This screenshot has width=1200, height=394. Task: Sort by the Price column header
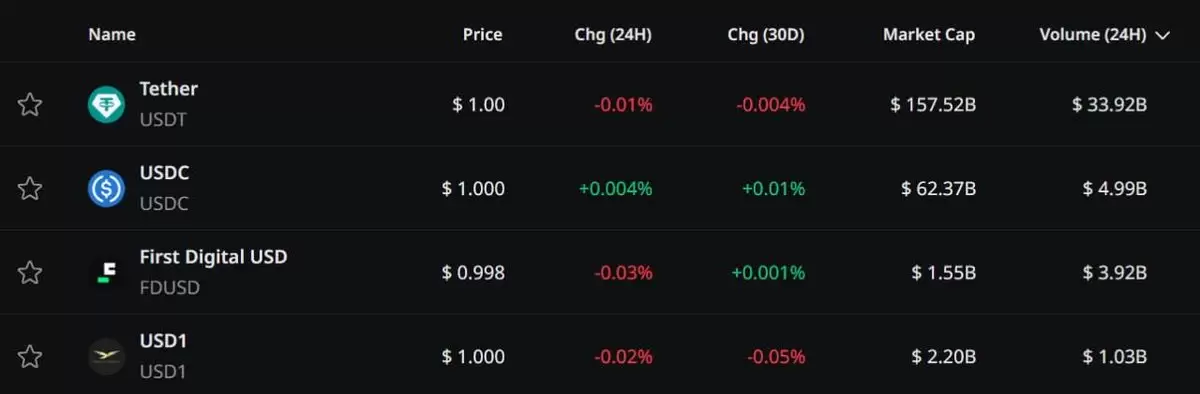(483, 35)
